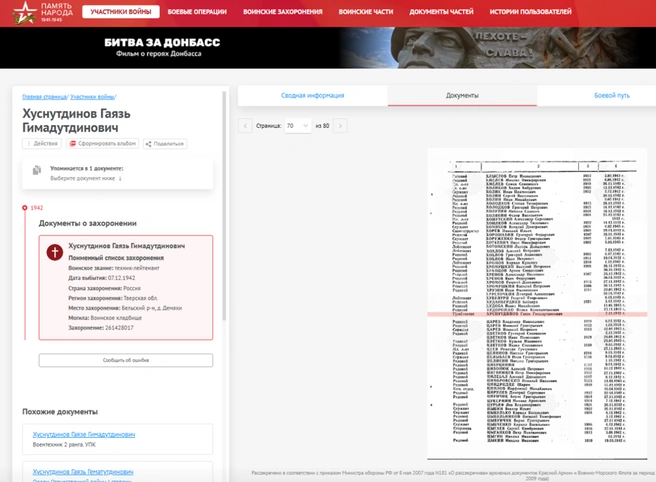The height and width of the screenshot is (482, 656).
Task: Go to previous document page arrow
Action: [x=245, y=126]
